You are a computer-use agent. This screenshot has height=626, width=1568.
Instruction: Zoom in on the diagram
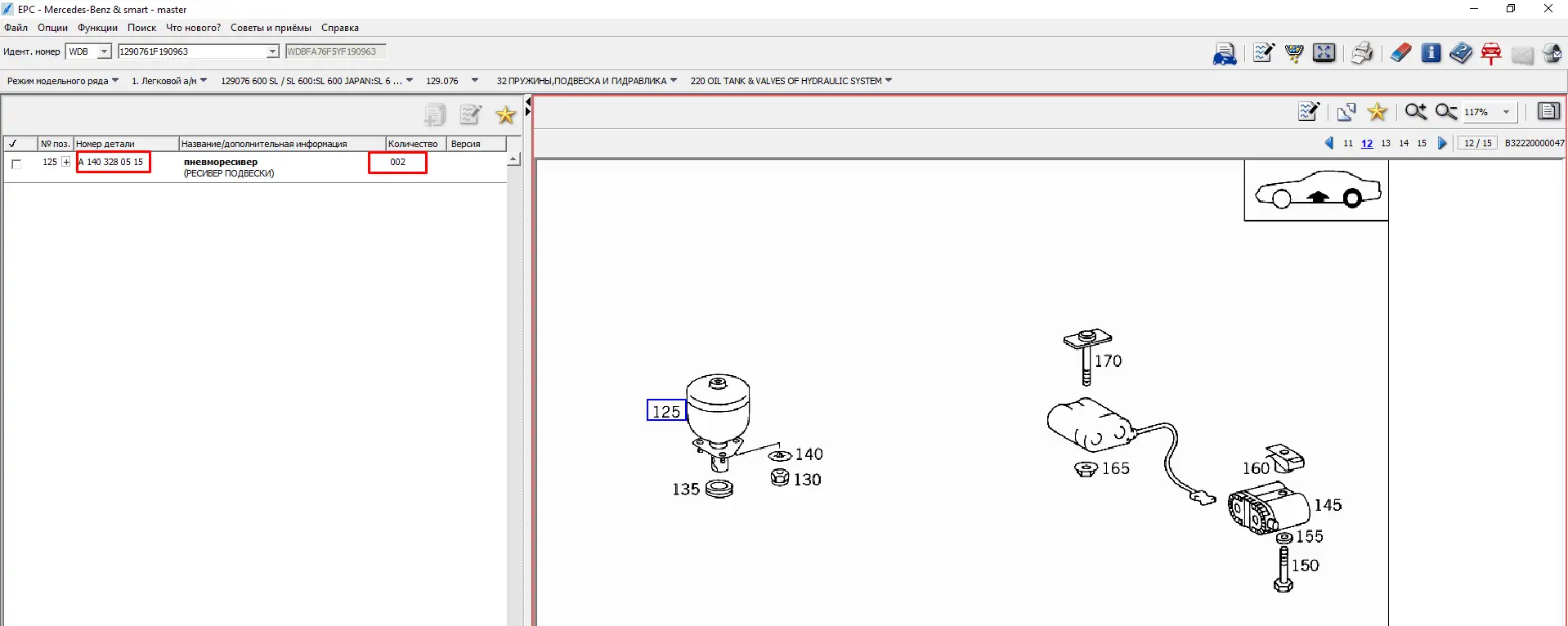pyautogui.click(x=1416, y=112)
